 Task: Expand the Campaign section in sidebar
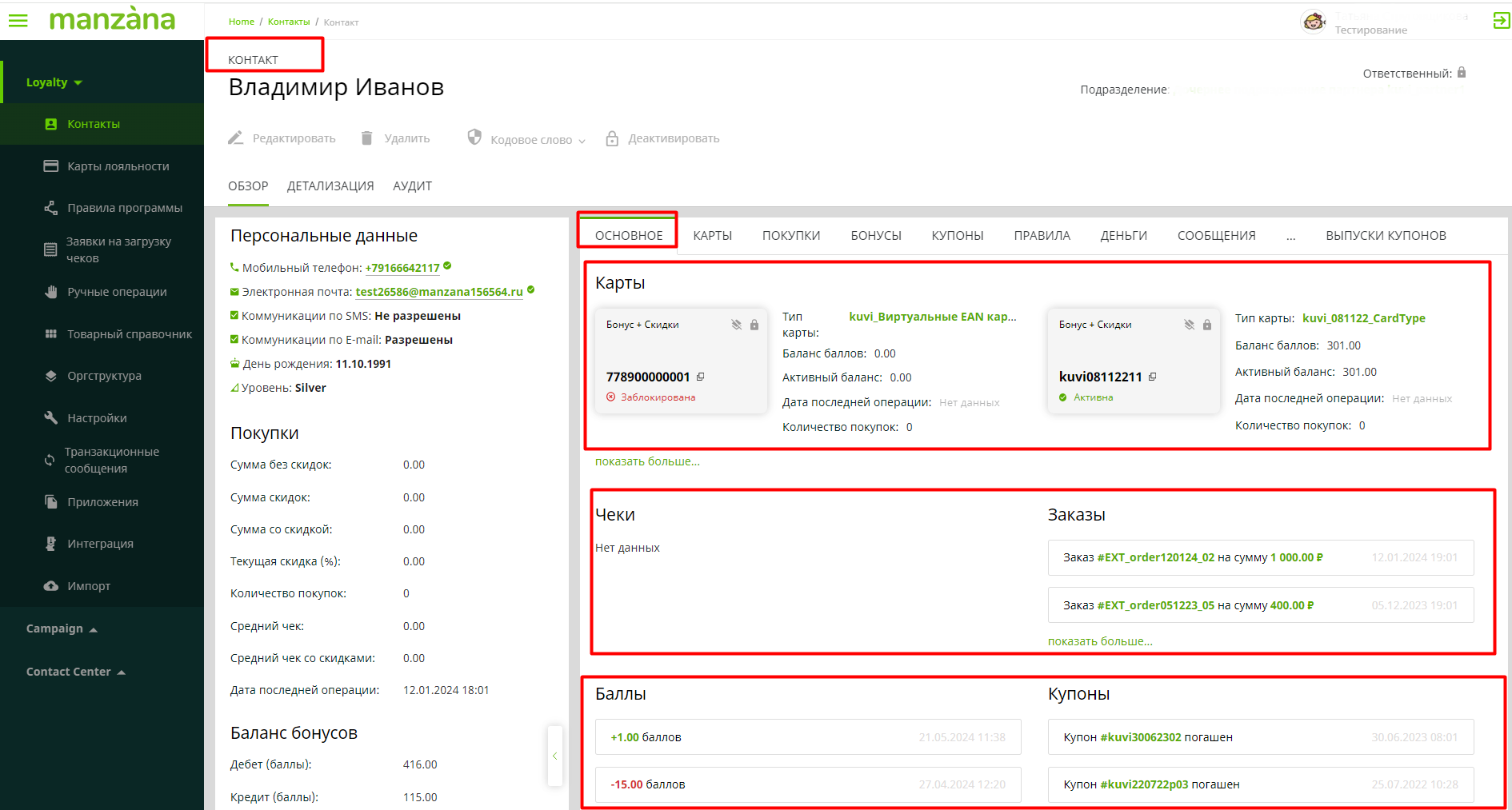tap(93, 629)
